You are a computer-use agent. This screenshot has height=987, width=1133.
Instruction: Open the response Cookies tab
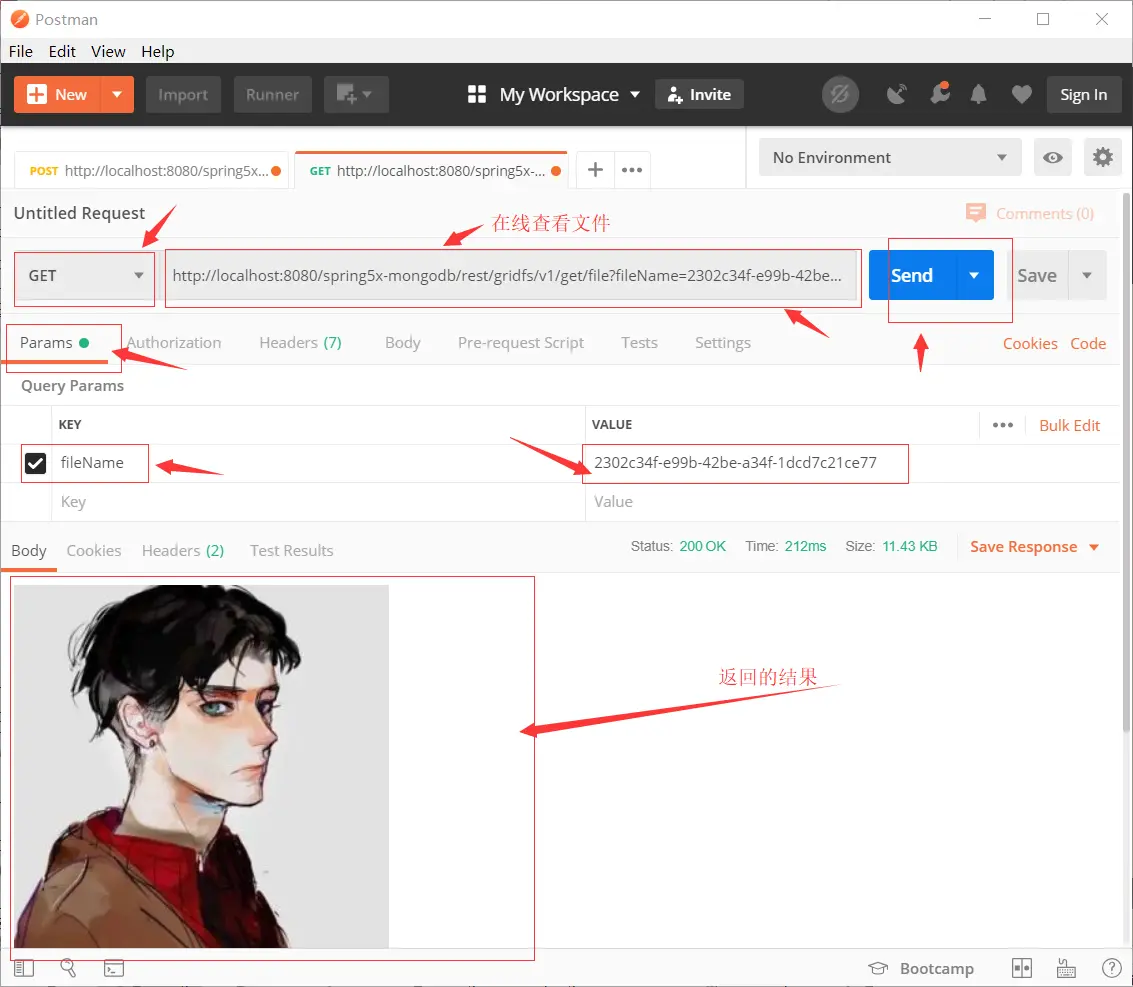coord(94,551)
